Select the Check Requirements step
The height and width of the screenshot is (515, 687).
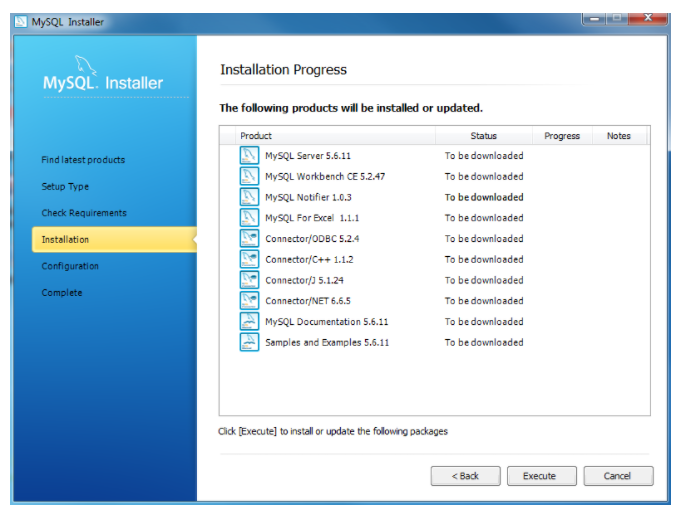click(x=84, y=213)
